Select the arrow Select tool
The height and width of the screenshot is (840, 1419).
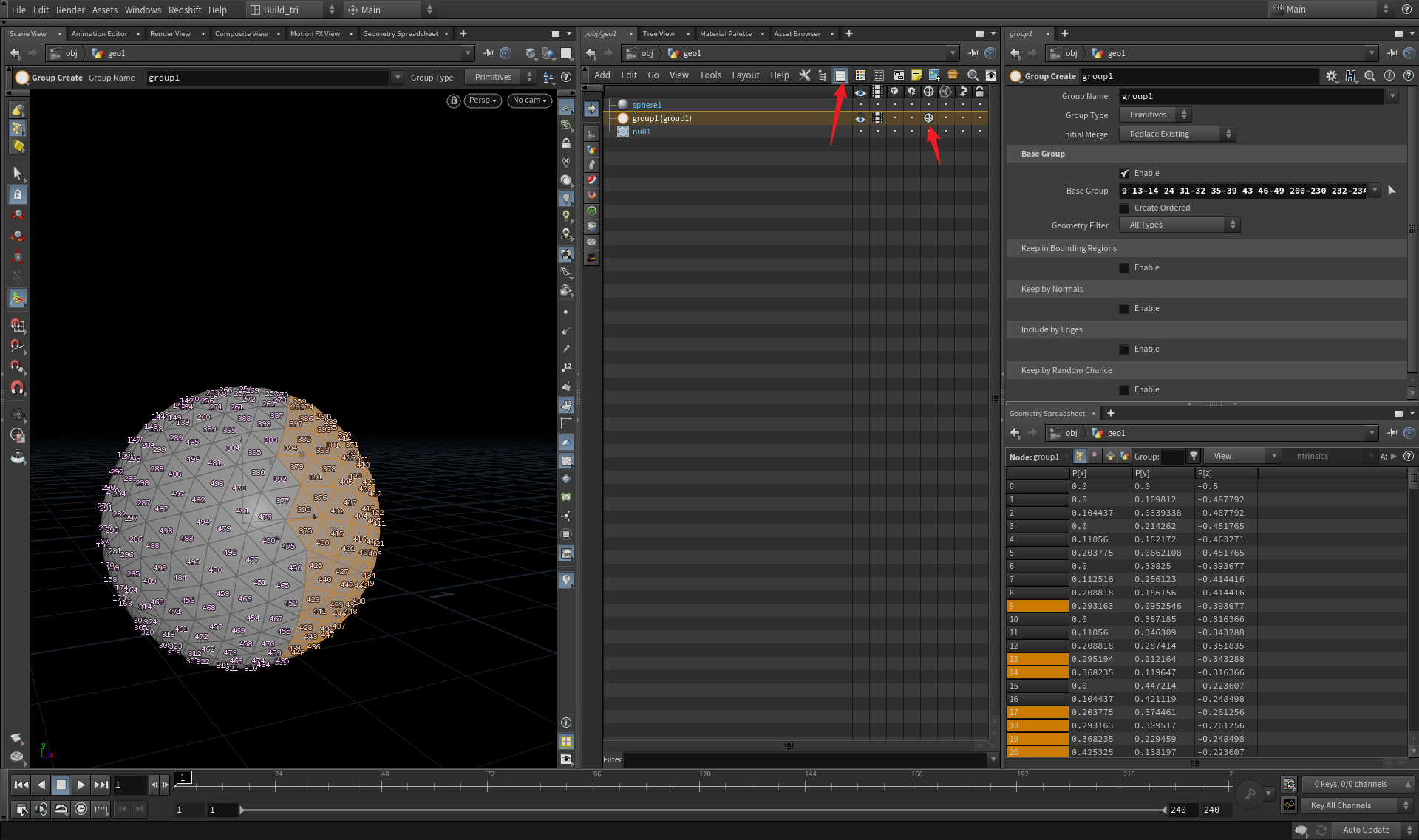(18, 173)
